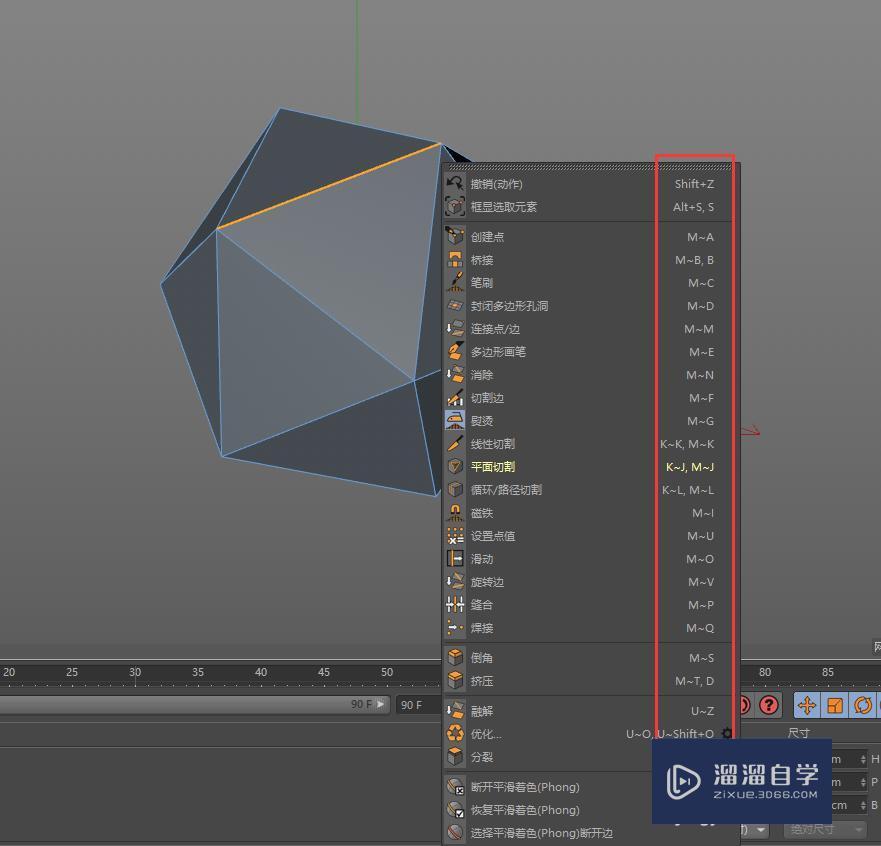Select the 磁铁 Magnet tool
This screenshot has height=846, width=881.
(x=483, y=513)
